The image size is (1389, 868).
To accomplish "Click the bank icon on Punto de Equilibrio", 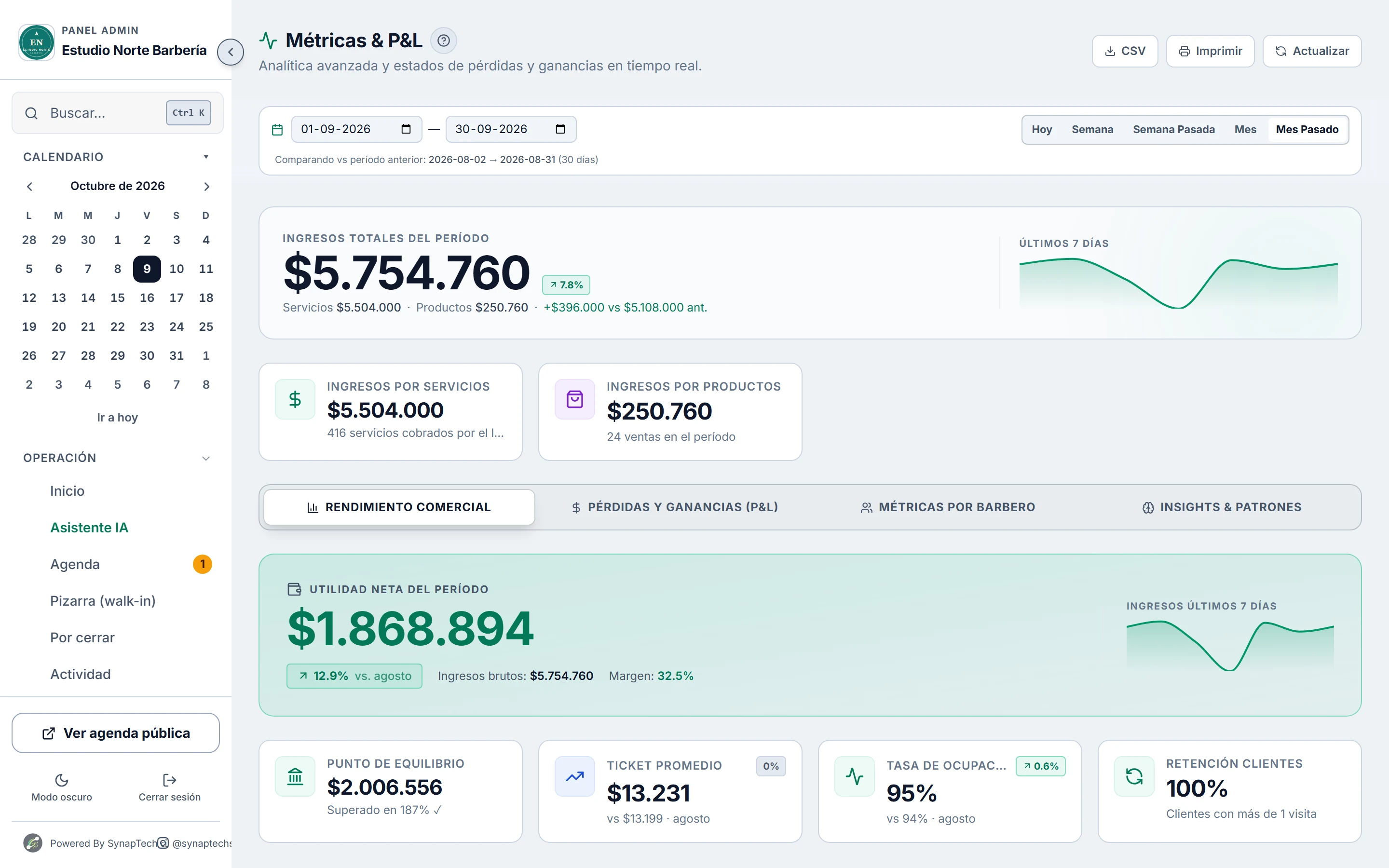I will 295,776.
